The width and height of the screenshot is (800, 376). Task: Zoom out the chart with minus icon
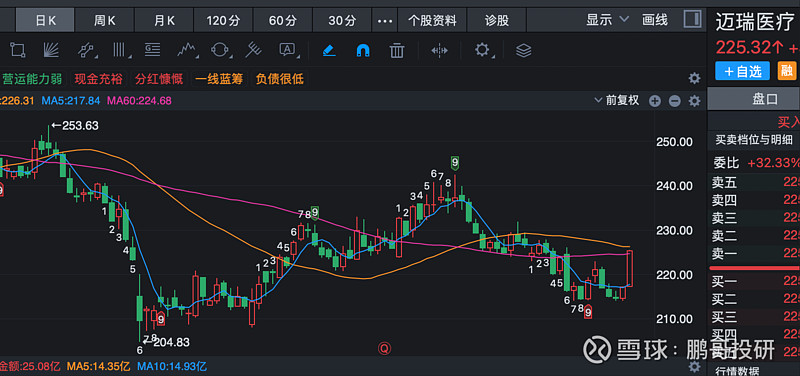click(675, 101)
